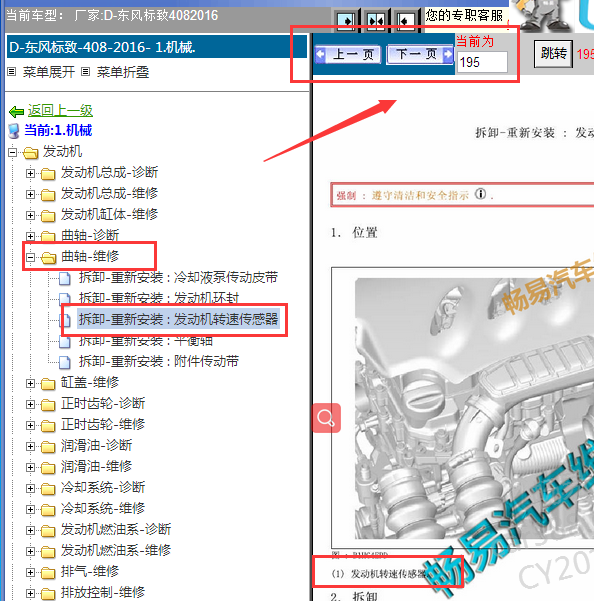
Task: Expand the 排放控制-维修 node
Action: pyautogui.click(x=30, y=593)
